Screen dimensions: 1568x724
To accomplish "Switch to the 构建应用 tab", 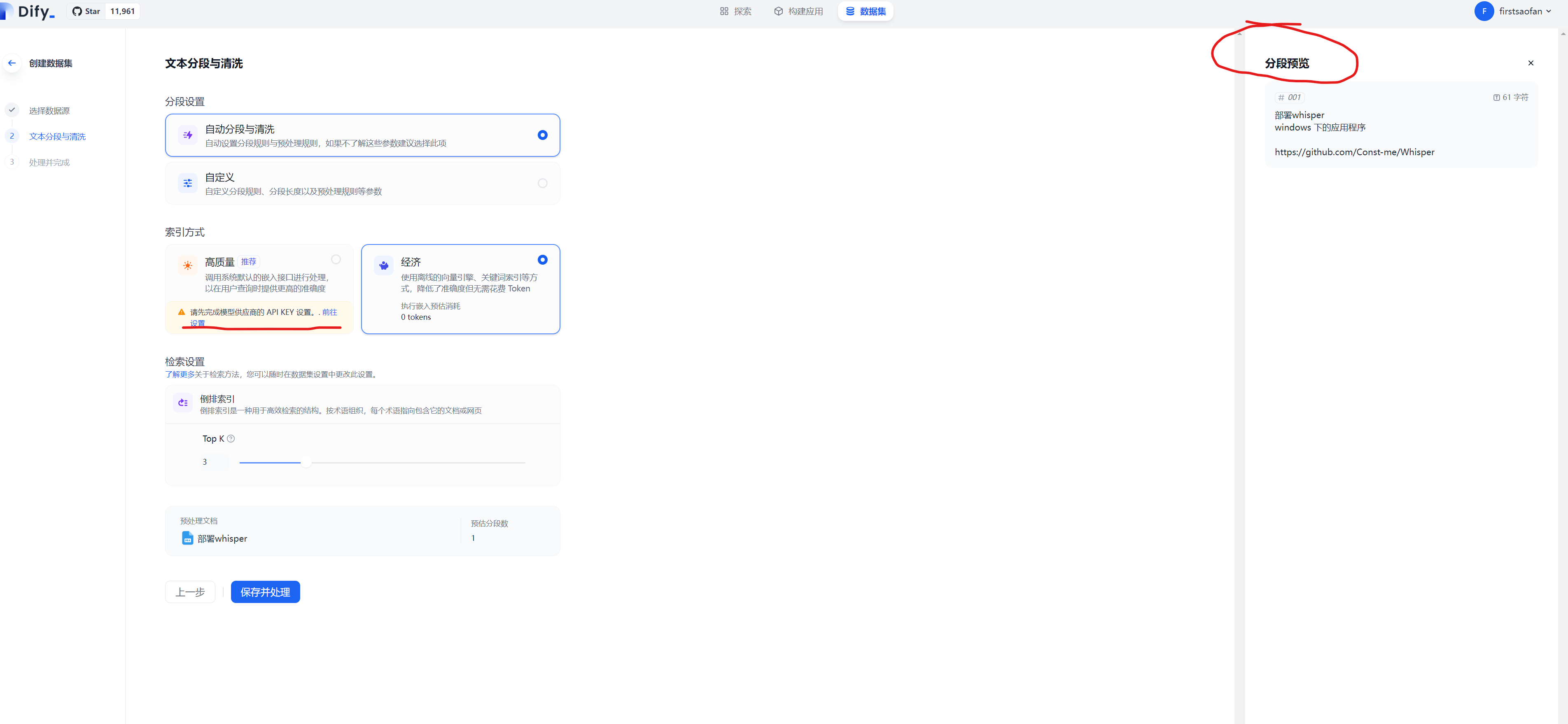I will [x=798, y=11].
